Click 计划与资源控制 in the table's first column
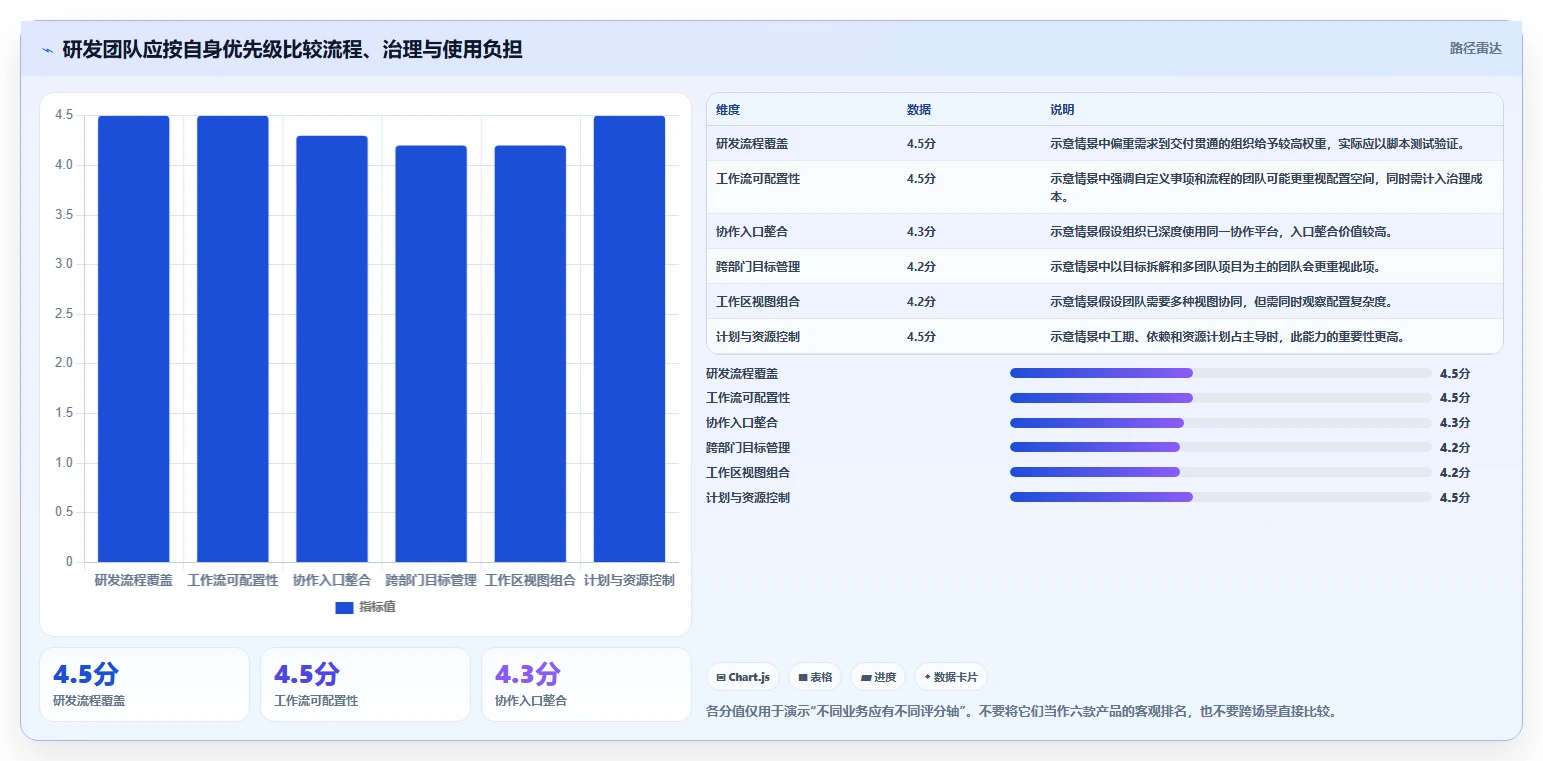Image resolution: width=1543 pixels, height=761 pixels. (758, 337)
